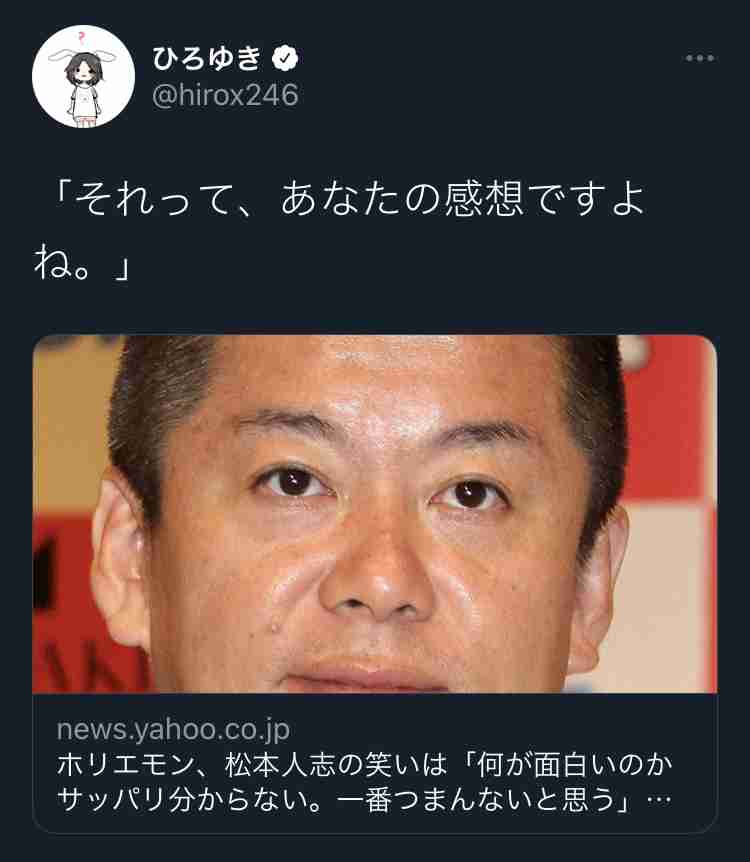Click the ひろゆき display name
Viewport: 750px width, 862px height.
(206, 58)
